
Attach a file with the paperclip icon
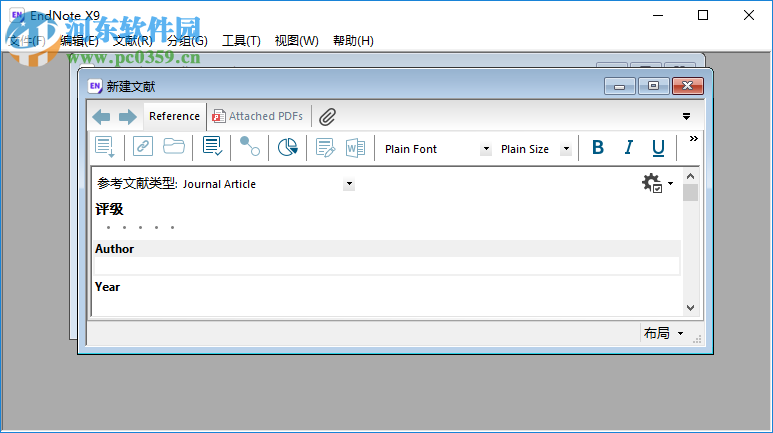pos(327,117)
